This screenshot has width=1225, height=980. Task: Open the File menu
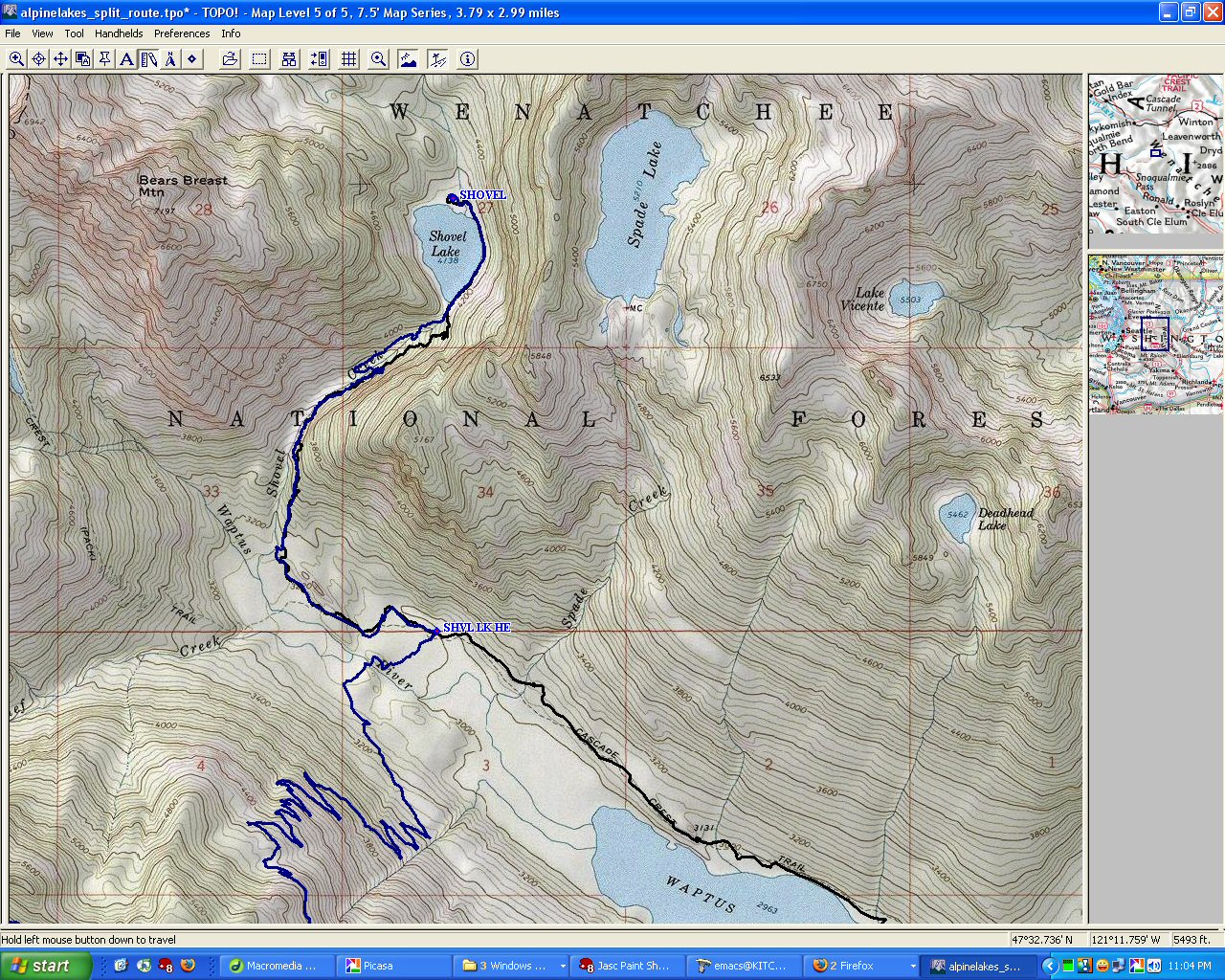tap(12, 33)
